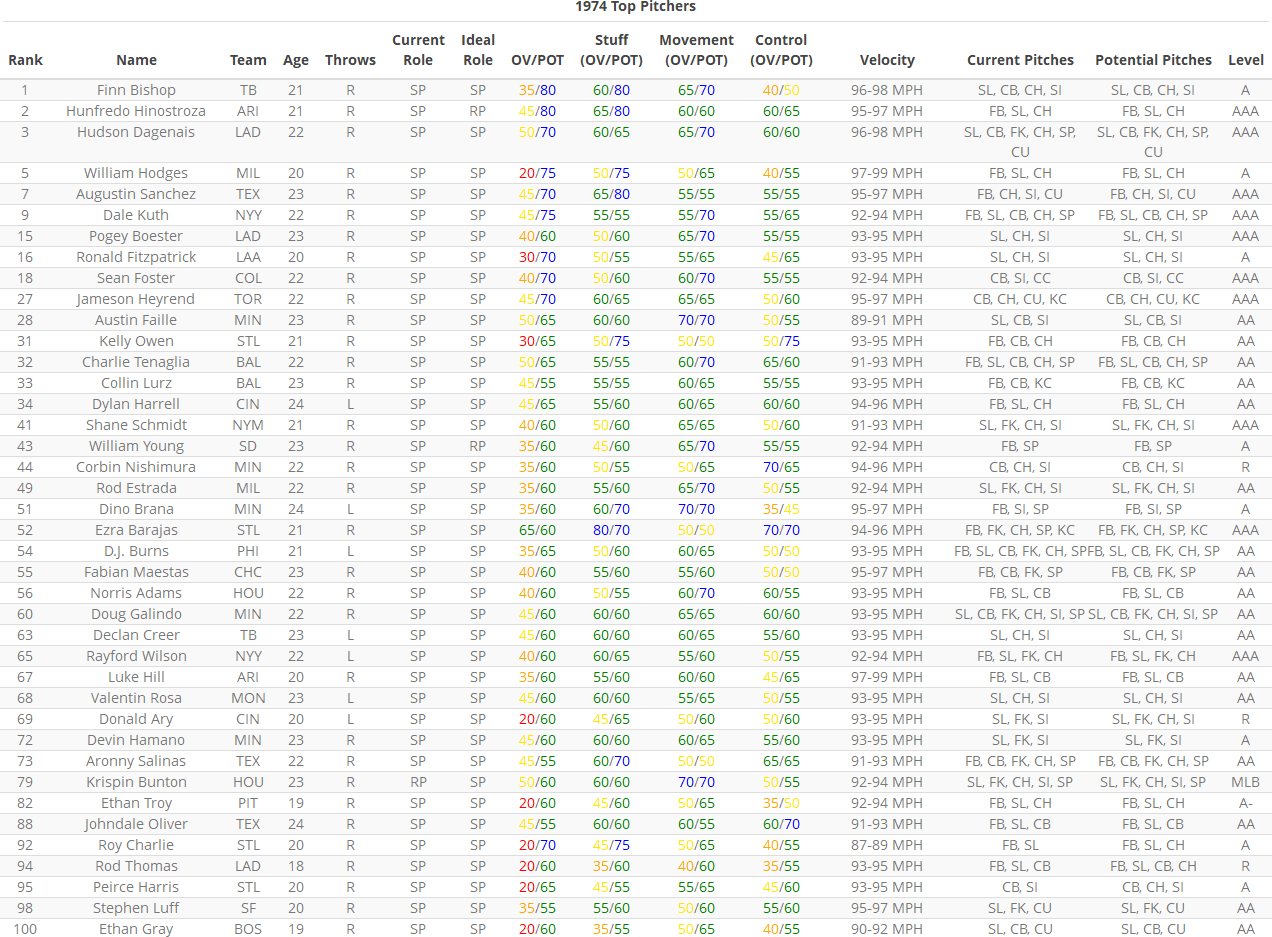Select Kelly Owen name
The width and height of the screenshot is (1272, 937).
136,341
